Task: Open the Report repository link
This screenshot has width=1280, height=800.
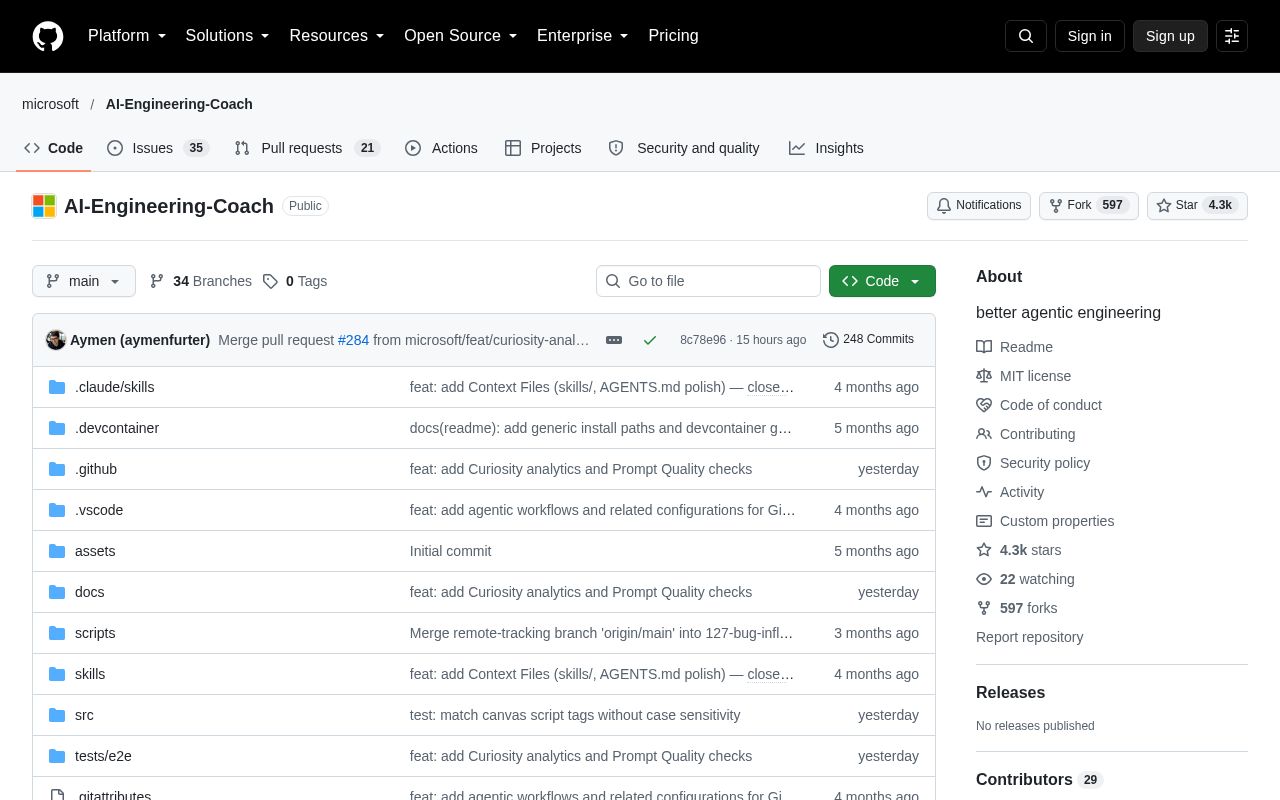Action: click(1029, 637)
